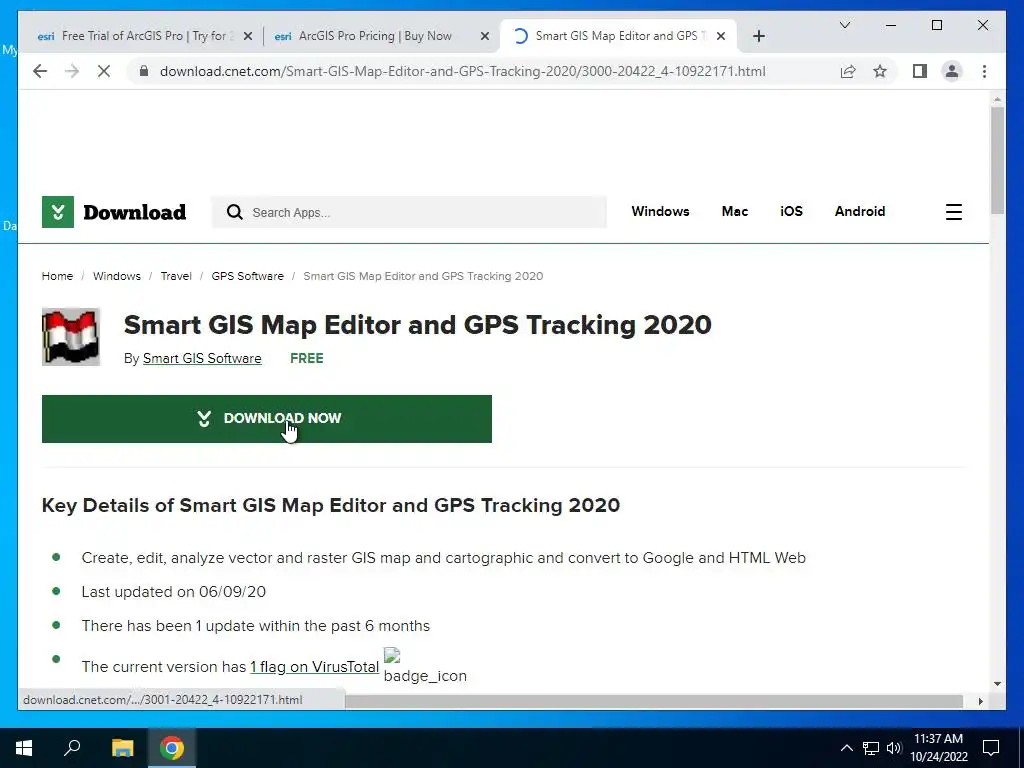Click the 'Create, edit, analyze vector' bullet text

443,558
